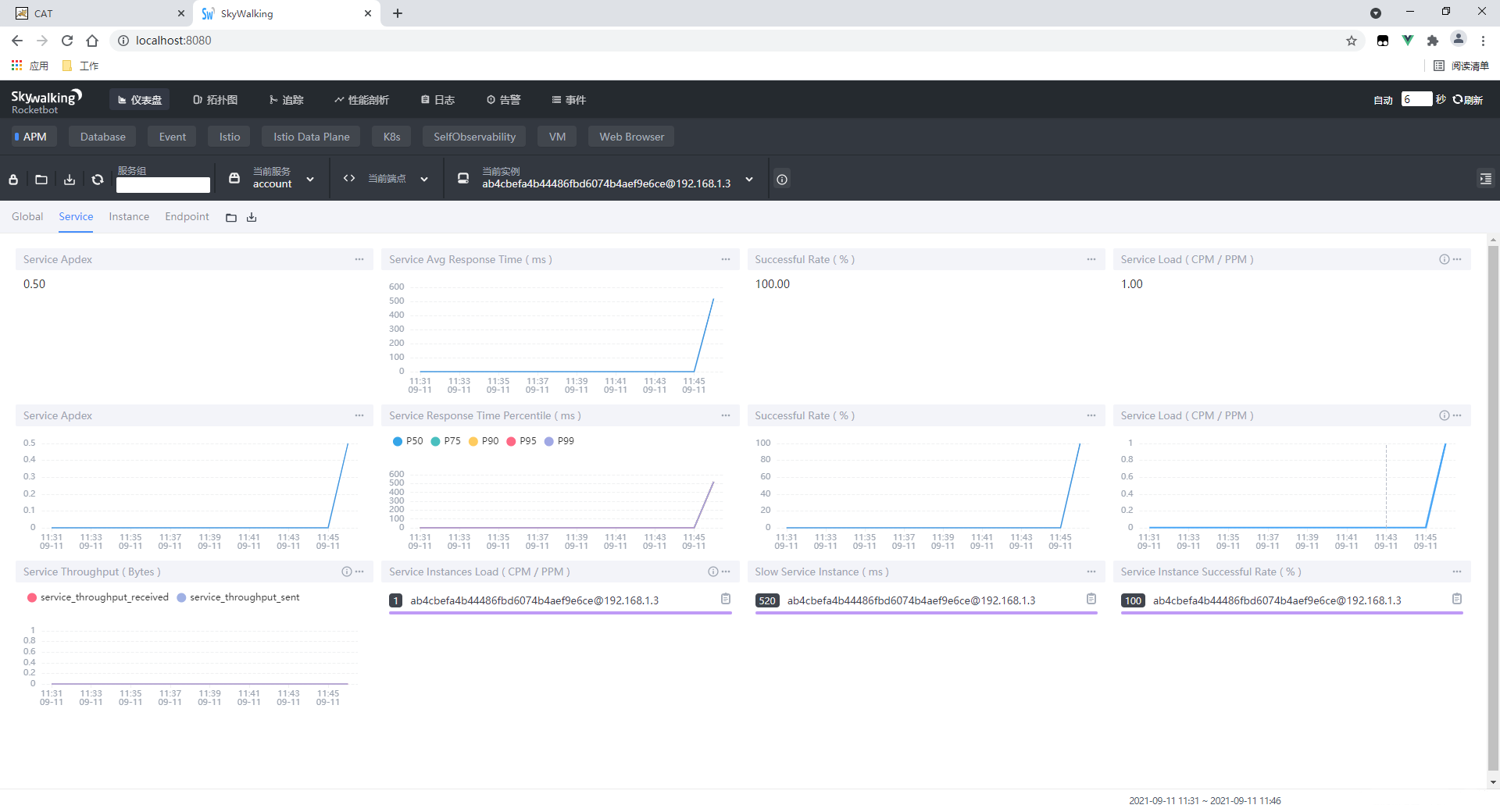
Task: Open Response Time Percentile options menu
Action: [x=726, y=415]
